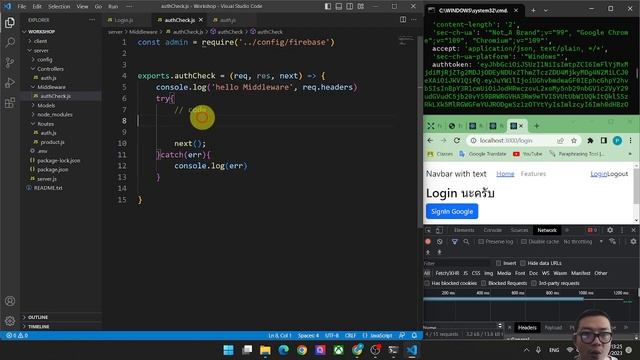
Task: Toggle the primary side bar layout icon
Action: point(328,7)
